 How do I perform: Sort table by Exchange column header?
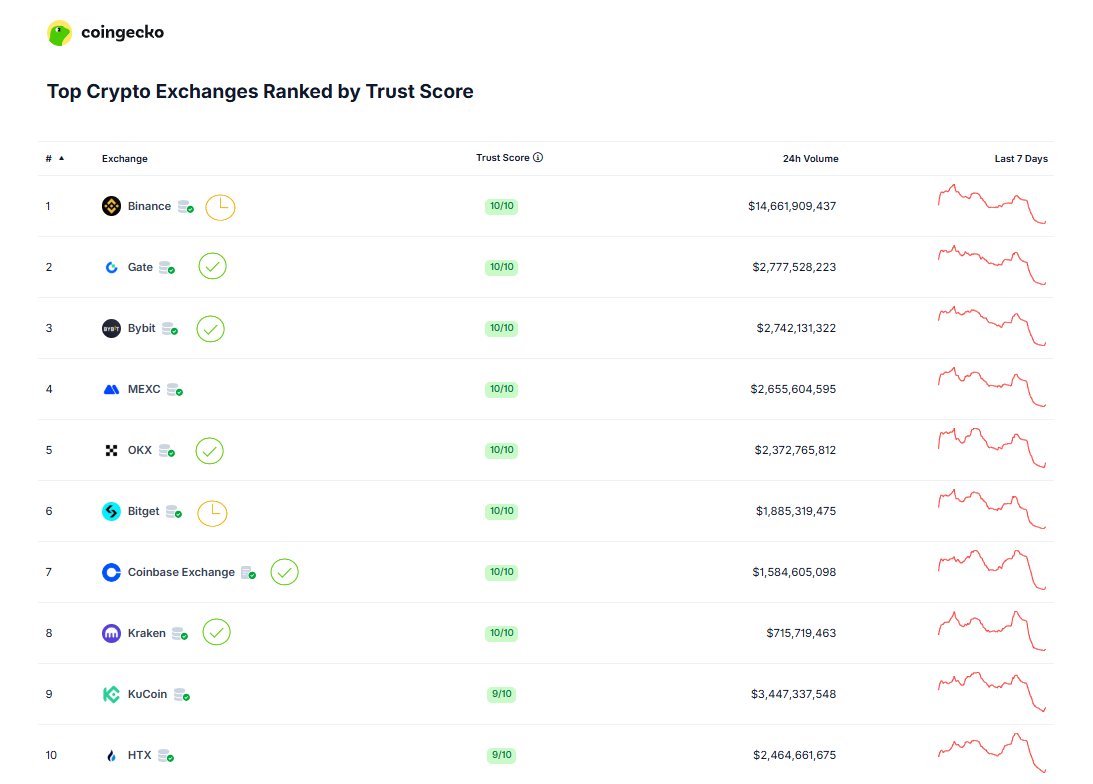(x=125, y=159)
